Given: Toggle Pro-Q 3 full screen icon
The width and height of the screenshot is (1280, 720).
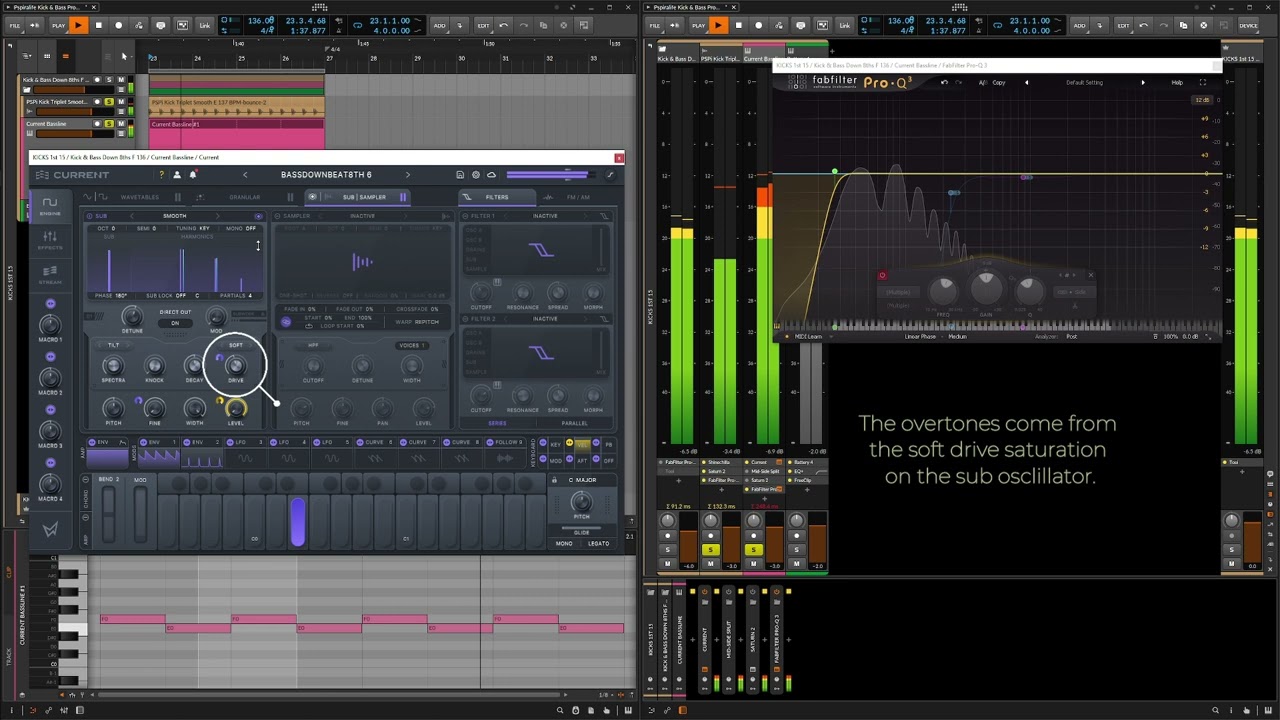Looking at the screenshot, I should [1202, 82].
